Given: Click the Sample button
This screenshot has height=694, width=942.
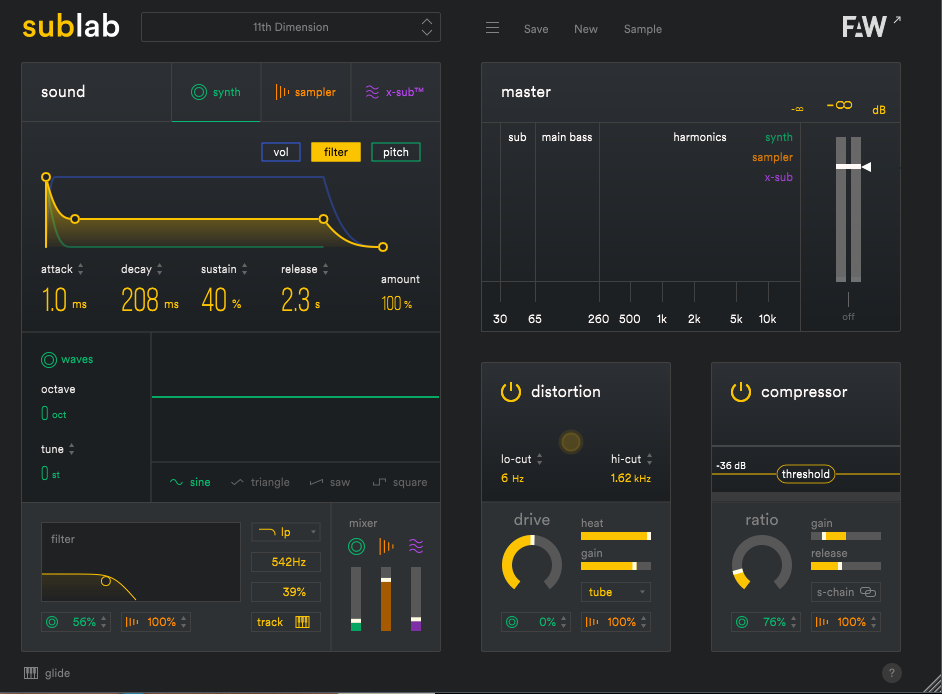Looking at the screenshot, I should tap(643, 29).
